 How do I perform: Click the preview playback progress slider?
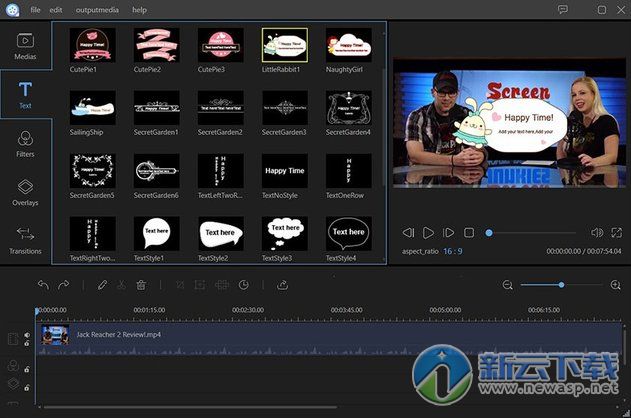(x=530, y=233)
